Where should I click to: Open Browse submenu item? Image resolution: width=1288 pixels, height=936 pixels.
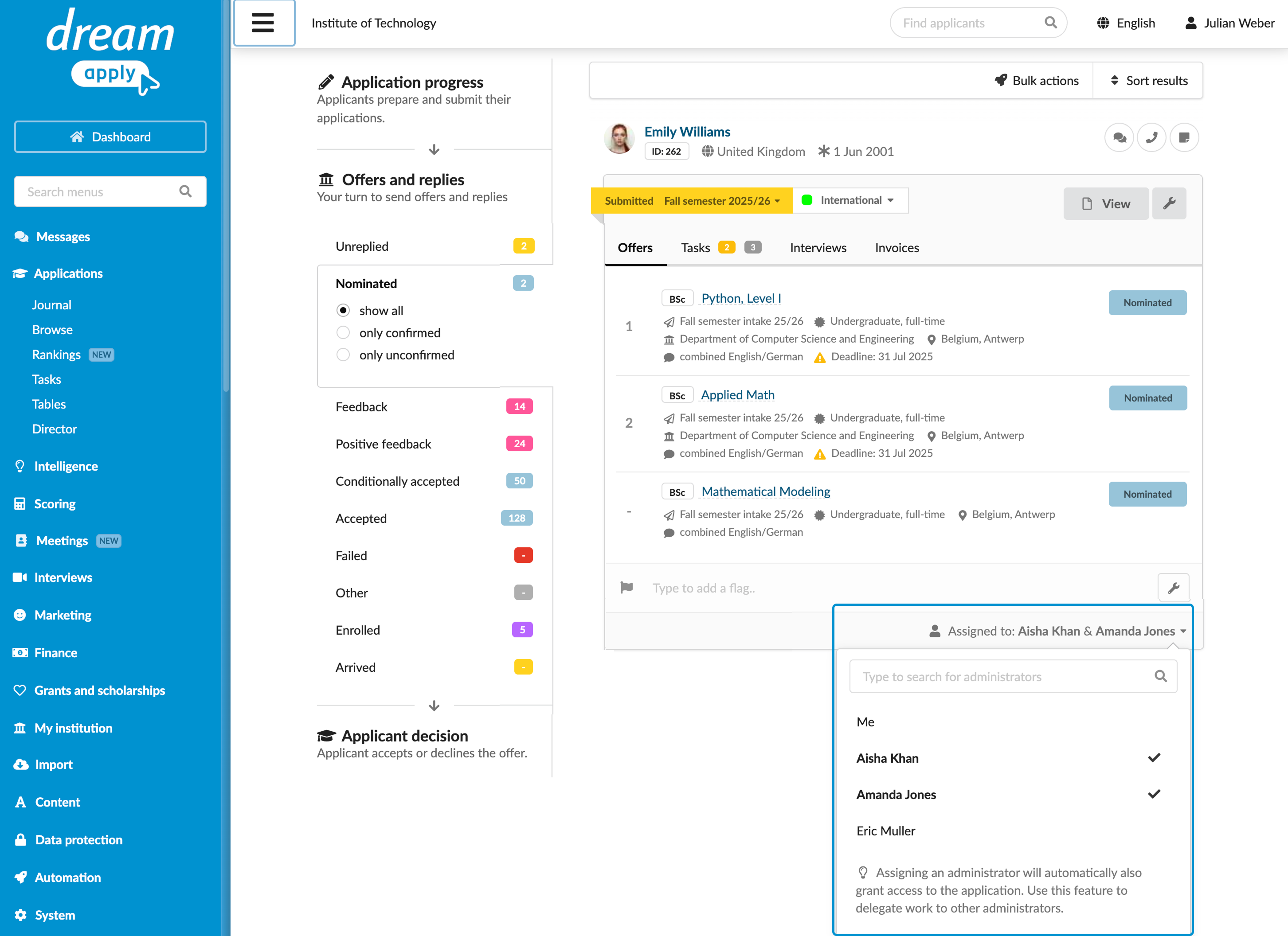[x=52, y=330]
